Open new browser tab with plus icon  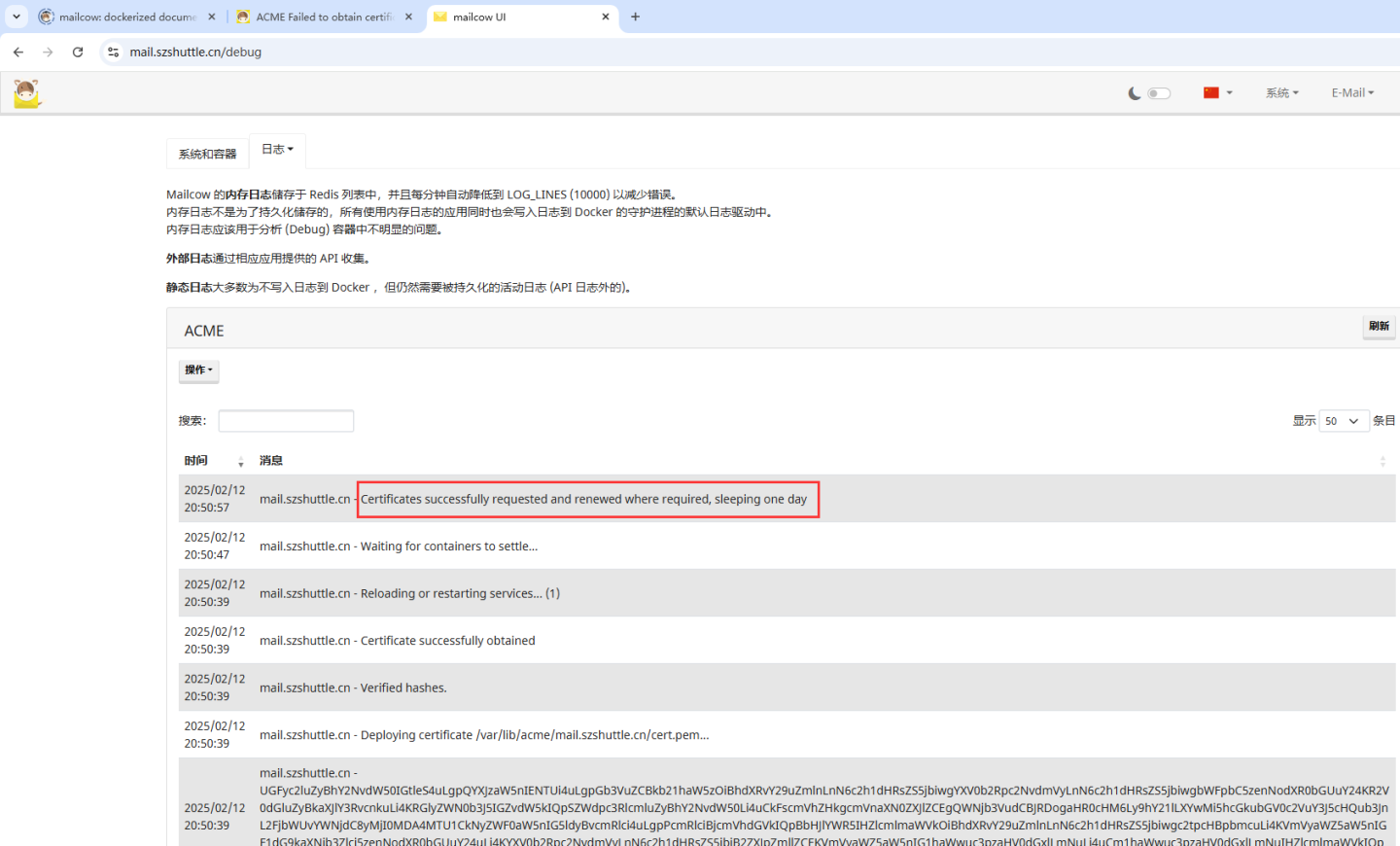[636, 17]
